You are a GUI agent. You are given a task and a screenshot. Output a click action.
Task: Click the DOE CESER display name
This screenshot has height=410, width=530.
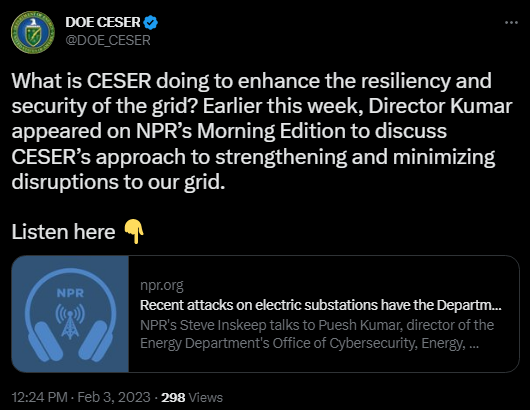[x=103, y=22]
